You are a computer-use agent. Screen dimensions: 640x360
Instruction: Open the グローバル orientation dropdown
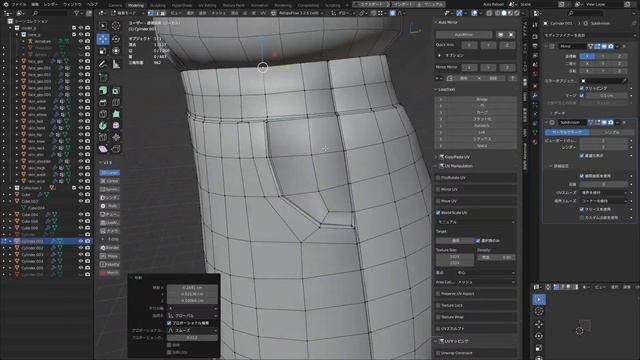(192, 316)
